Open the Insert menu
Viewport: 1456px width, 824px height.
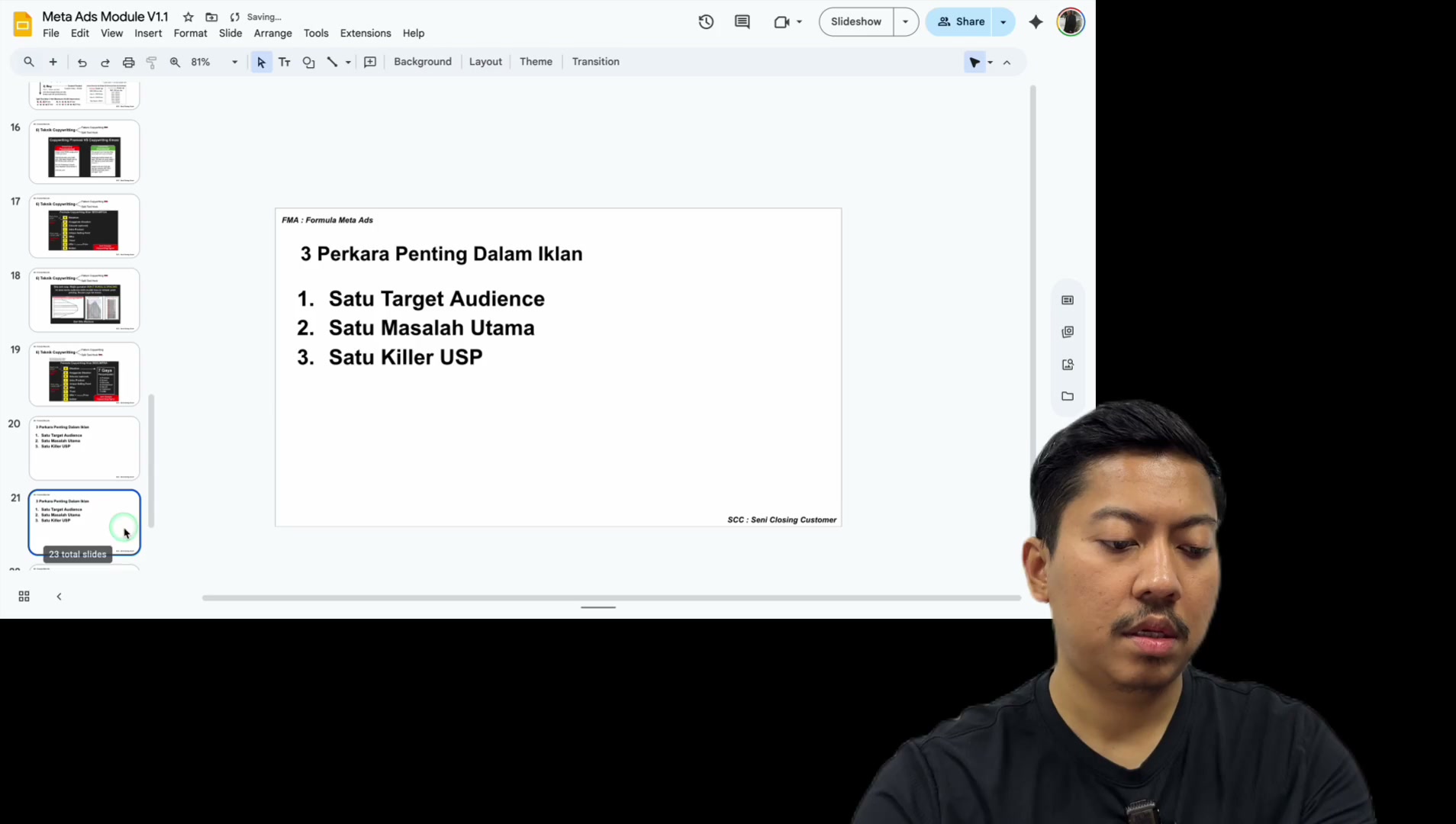click(148, 34)
